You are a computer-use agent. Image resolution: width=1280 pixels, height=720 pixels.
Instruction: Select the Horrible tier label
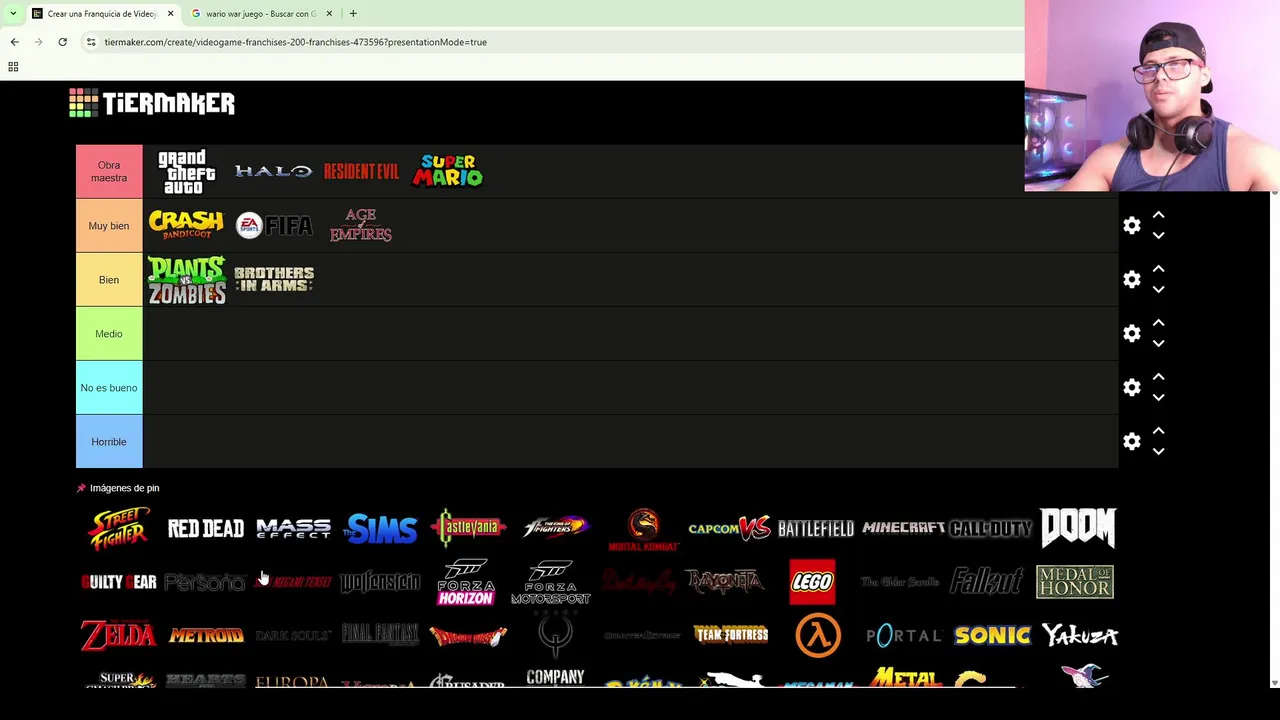pos(109,442)
